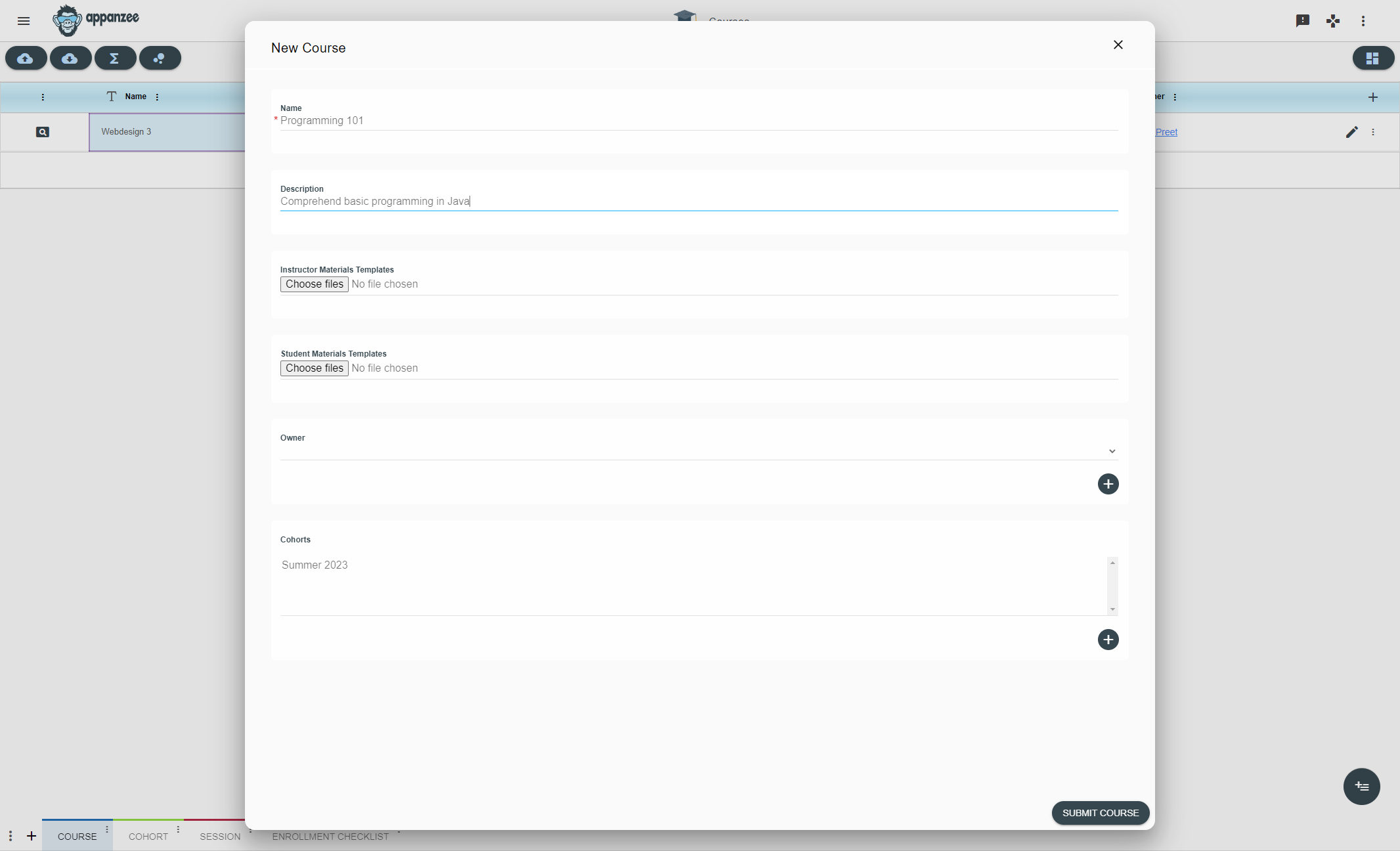Open the hamburger navigation menu

point(24,21)
